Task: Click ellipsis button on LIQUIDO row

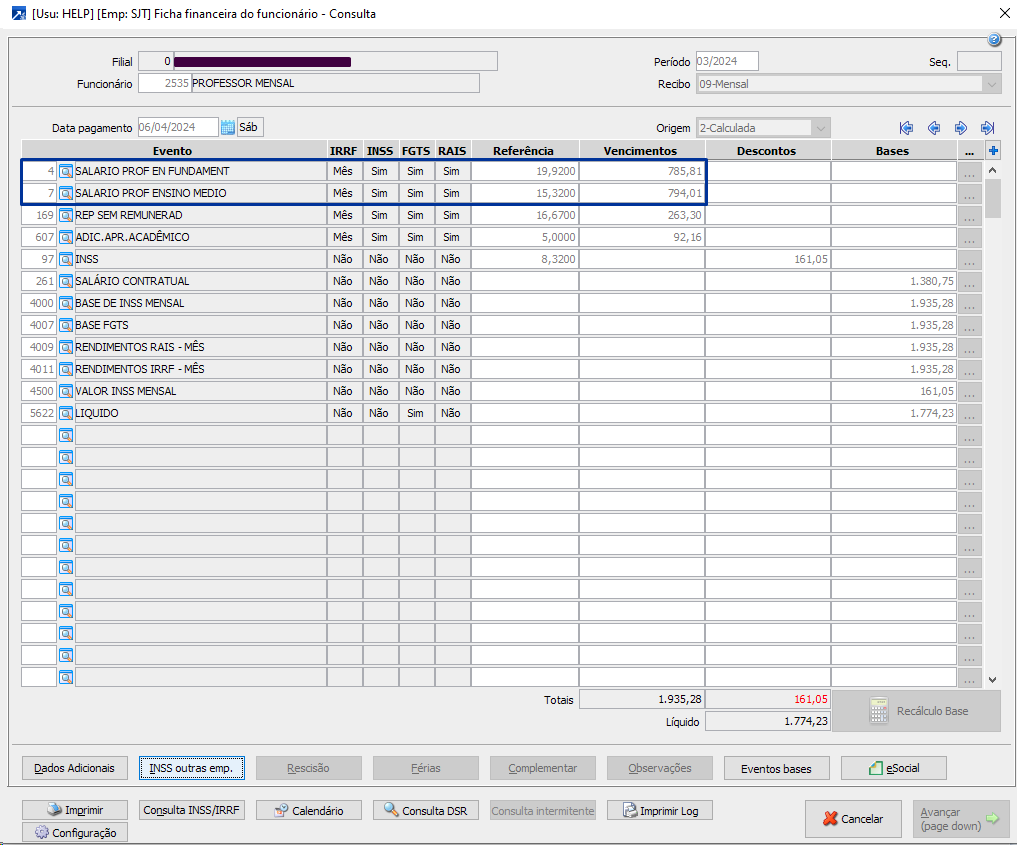Action: tap(969, 413)
